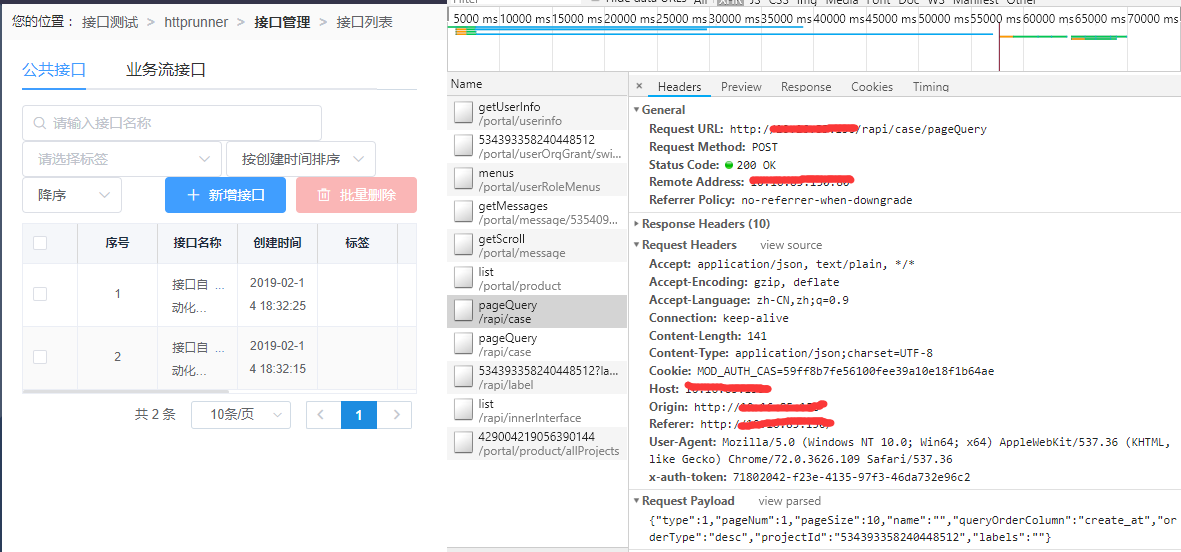Click the 序号 column header

tap(117, 242)
